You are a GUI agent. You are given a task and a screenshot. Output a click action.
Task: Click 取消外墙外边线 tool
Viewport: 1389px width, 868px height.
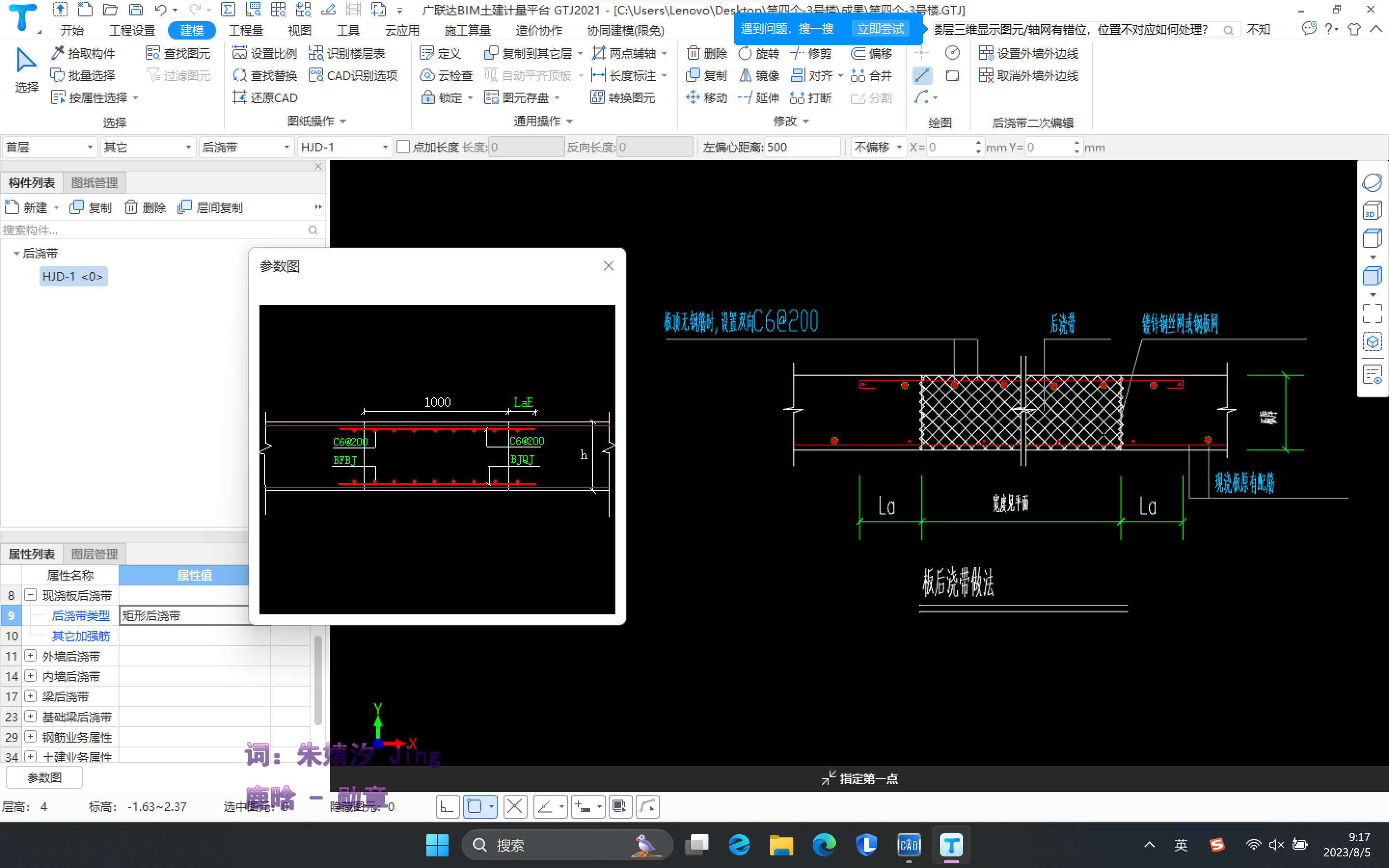tap(1029, 76)
